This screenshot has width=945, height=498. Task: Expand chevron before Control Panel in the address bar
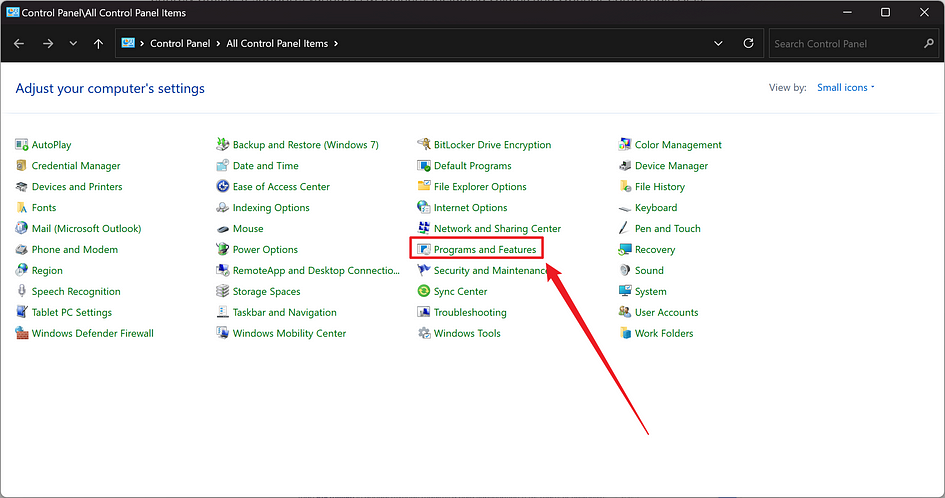pos(142,43)
